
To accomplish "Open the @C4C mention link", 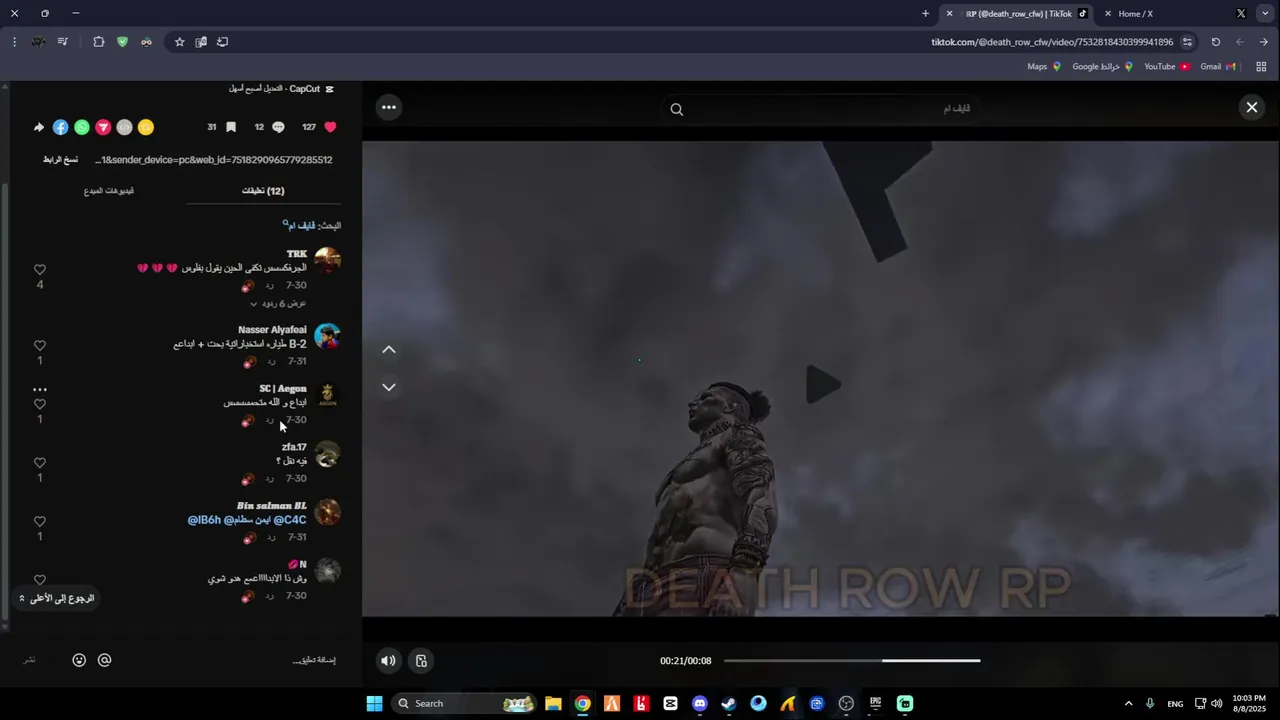I will 290,520.
